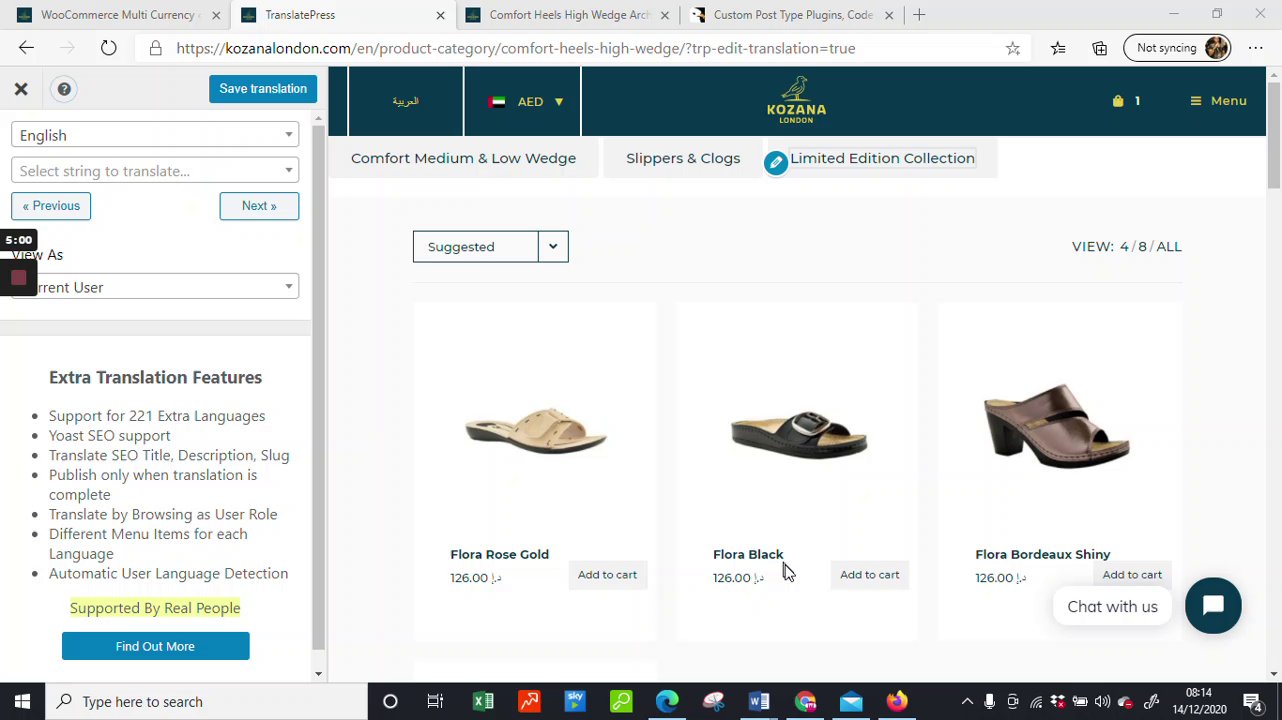Viewport: 1282px width, 720px height.
Task: View site security lock icon
Action: [155, 48]
